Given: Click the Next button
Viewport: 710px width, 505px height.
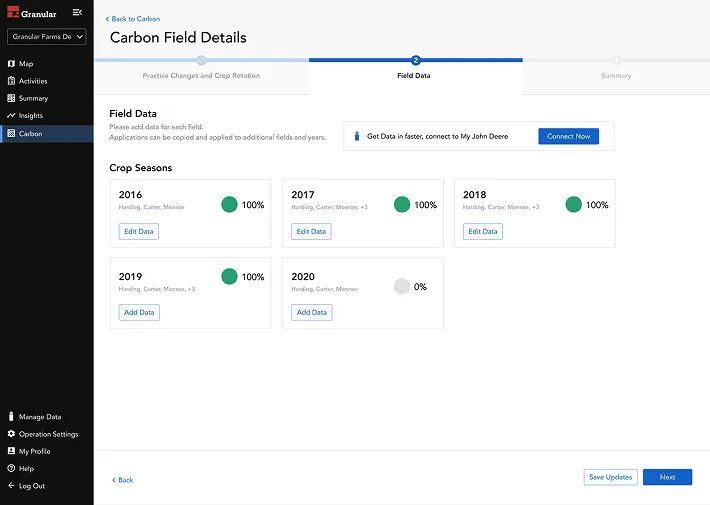Looking at the screenshot, I should [x=667, y=477].
